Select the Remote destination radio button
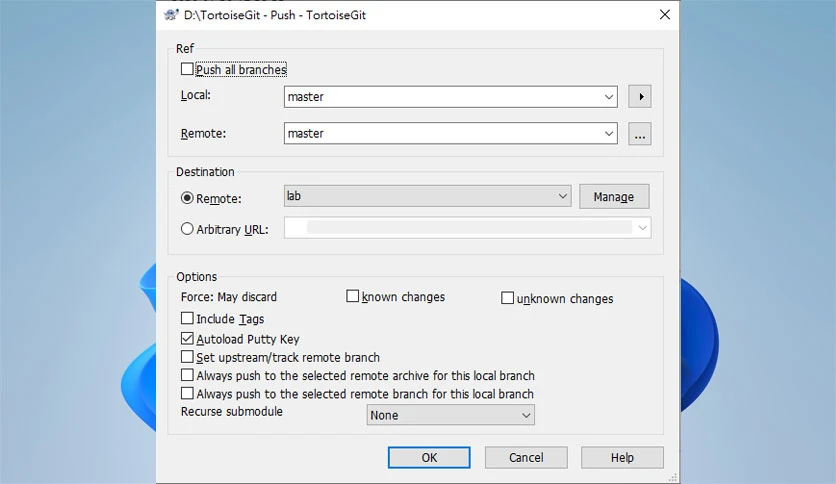The image size is (836, 484). tap(187, 198)
